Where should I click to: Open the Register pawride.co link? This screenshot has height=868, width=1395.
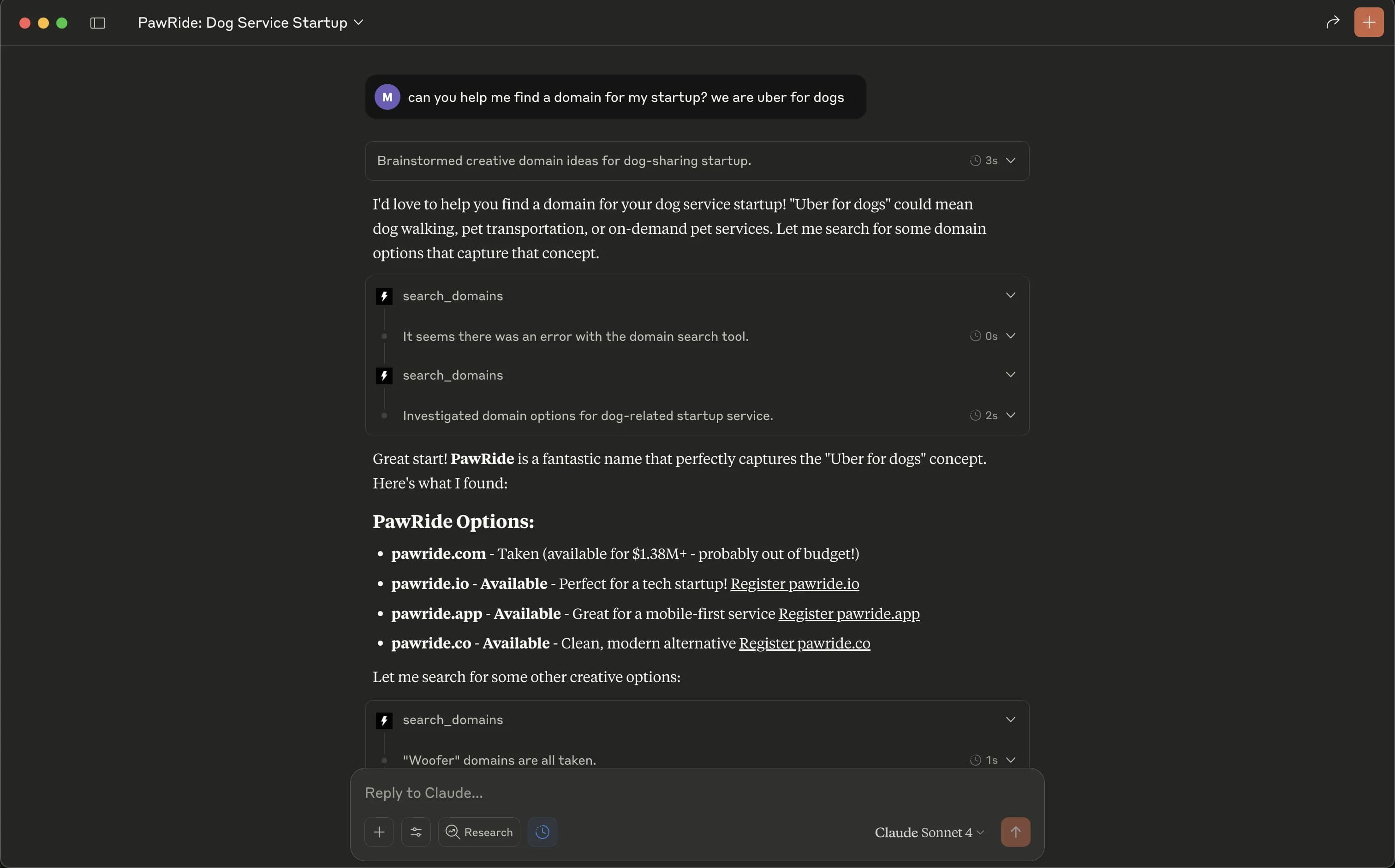[x=804, y=643]
